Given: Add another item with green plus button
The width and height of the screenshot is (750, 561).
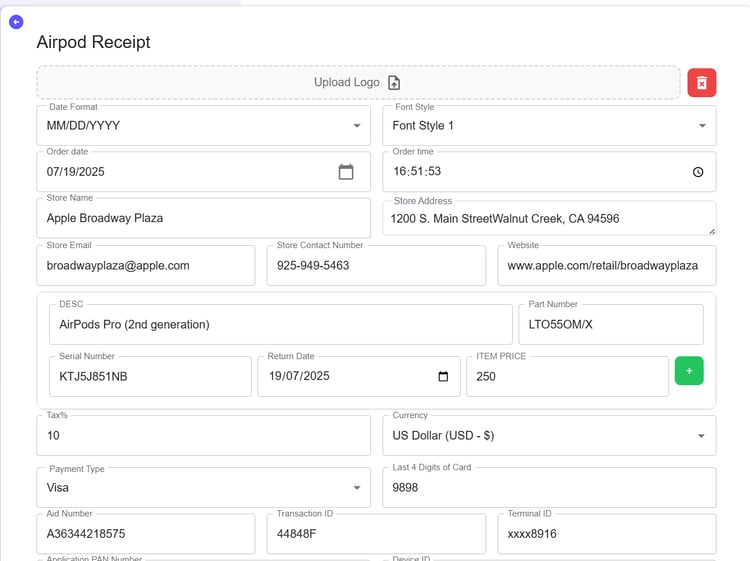Looking at the screenshot, I should [689, 371].
